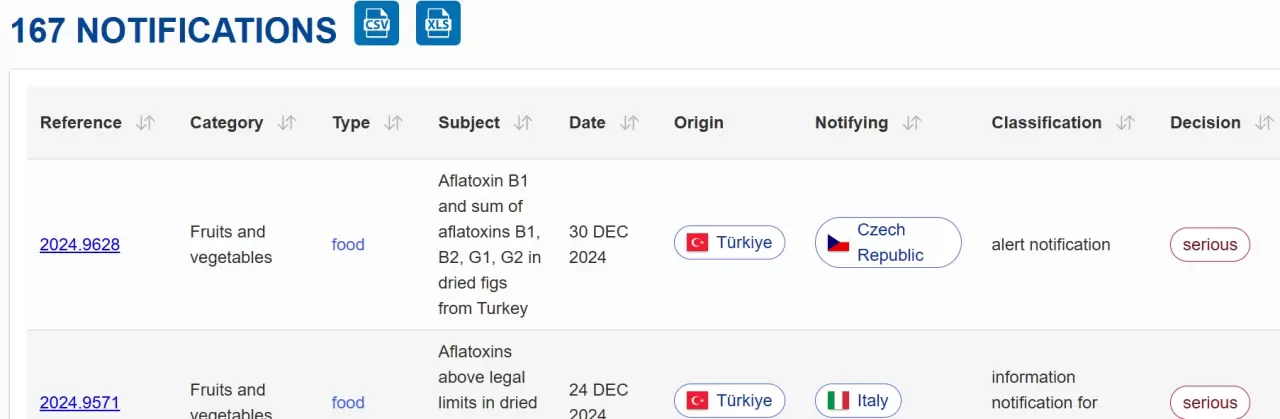This screenshot has height=419, width=1280.
Task: Click the food type in second row
Action: pyautogui.click(x=348, y=403)
